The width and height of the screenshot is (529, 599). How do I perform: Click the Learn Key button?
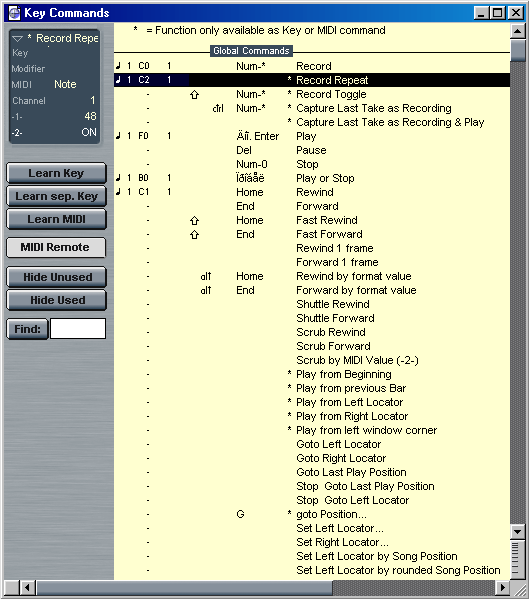(56, 173)
